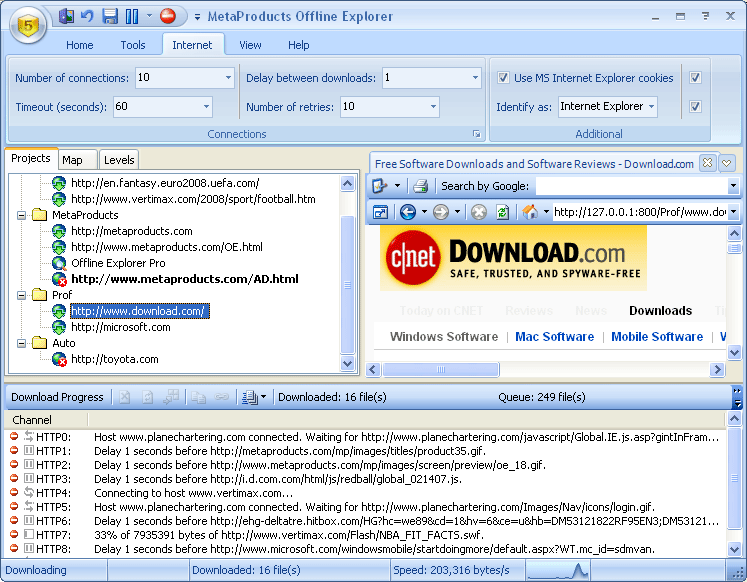Click the Pause (suspend) icon in title toolbar
This screenshot has height=582, width=747.
click(x=131, y=16)
